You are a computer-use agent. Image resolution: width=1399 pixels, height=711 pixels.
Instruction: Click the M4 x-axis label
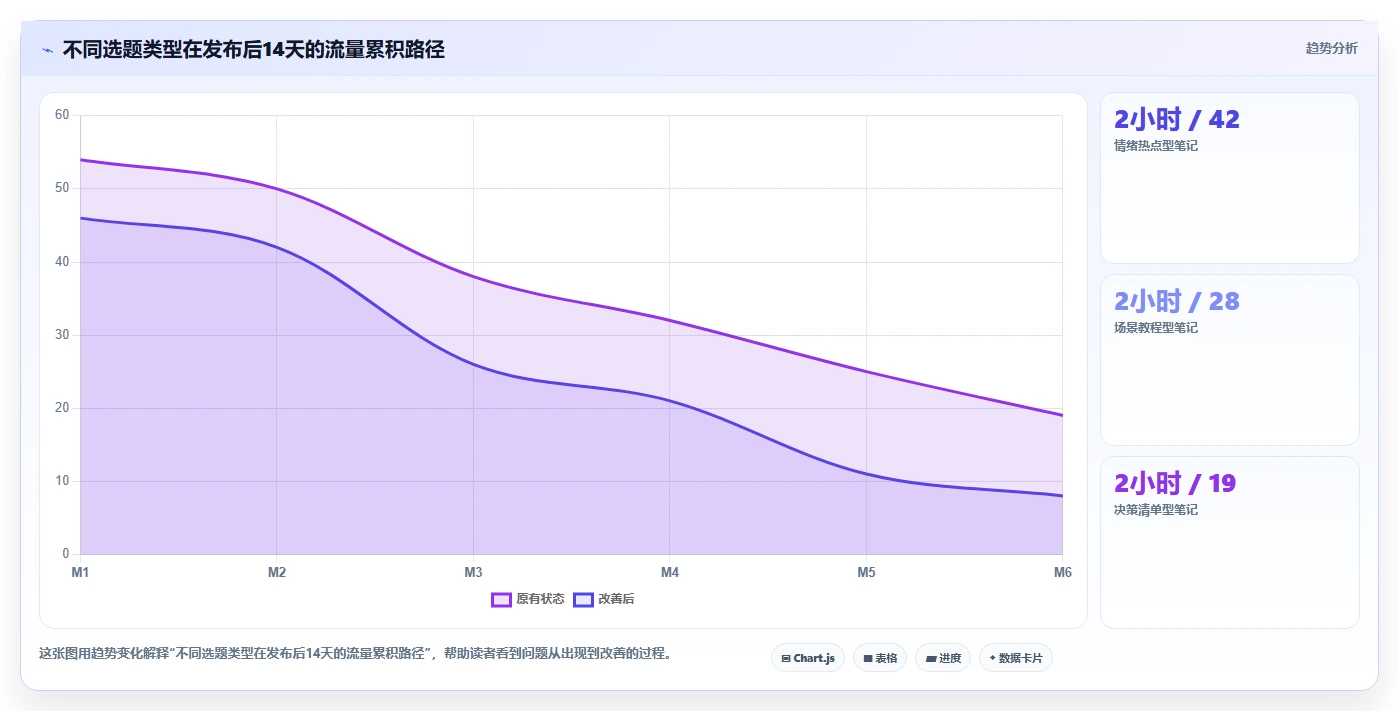(670, 573)
